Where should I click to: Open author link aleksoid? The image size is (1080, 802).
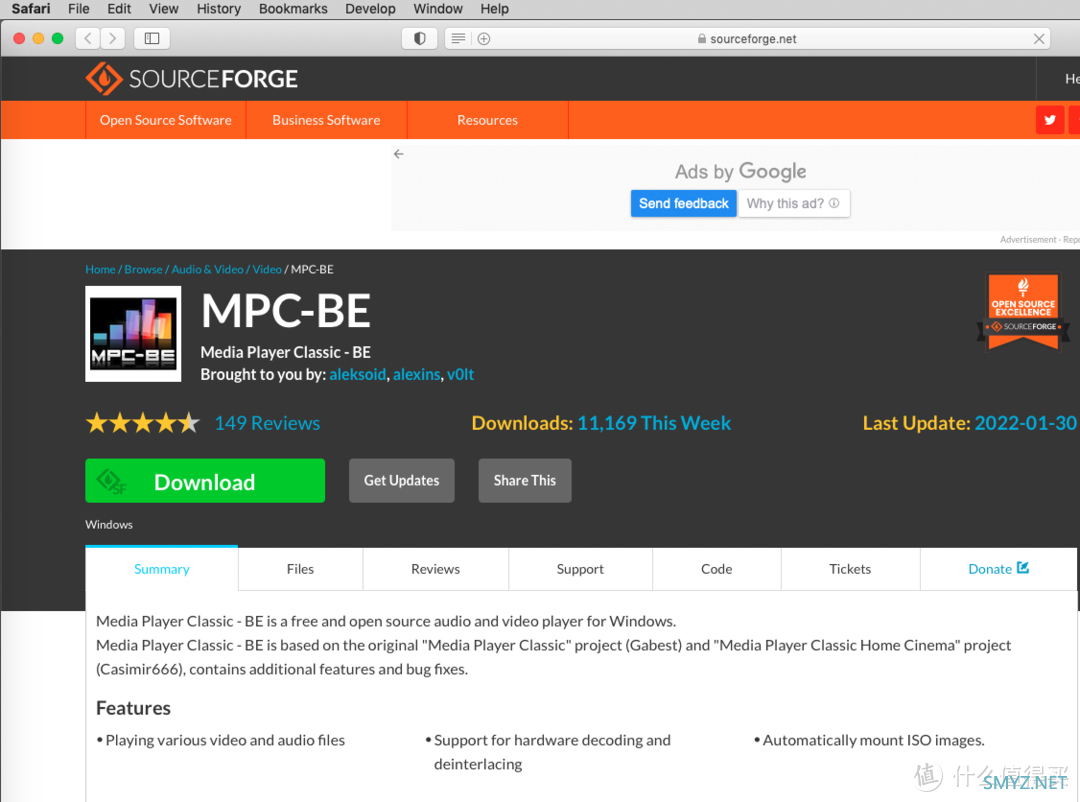pos(357,374)
